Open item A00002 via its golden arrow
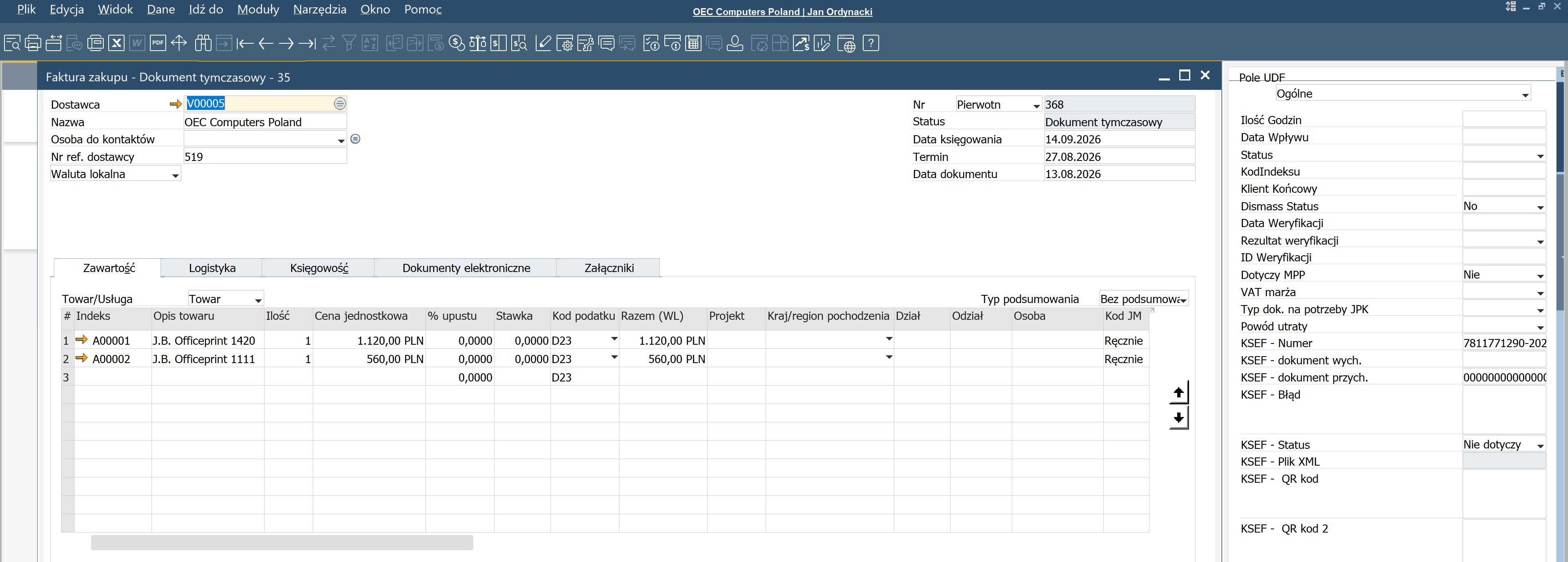 (x=82, y=358)
